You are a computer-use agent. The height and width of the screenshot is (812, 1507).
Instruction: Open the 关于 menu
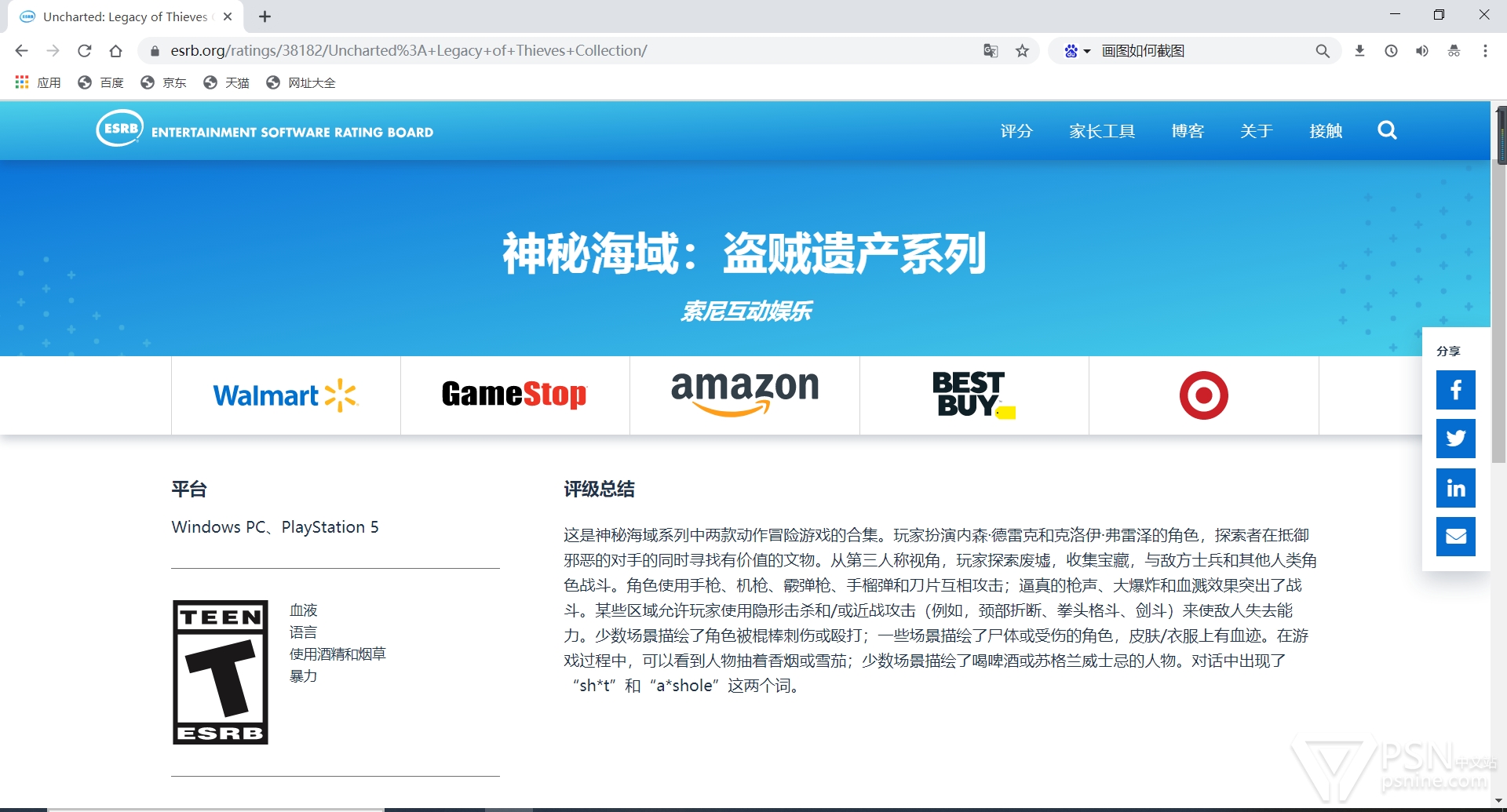coord(1257,131)
